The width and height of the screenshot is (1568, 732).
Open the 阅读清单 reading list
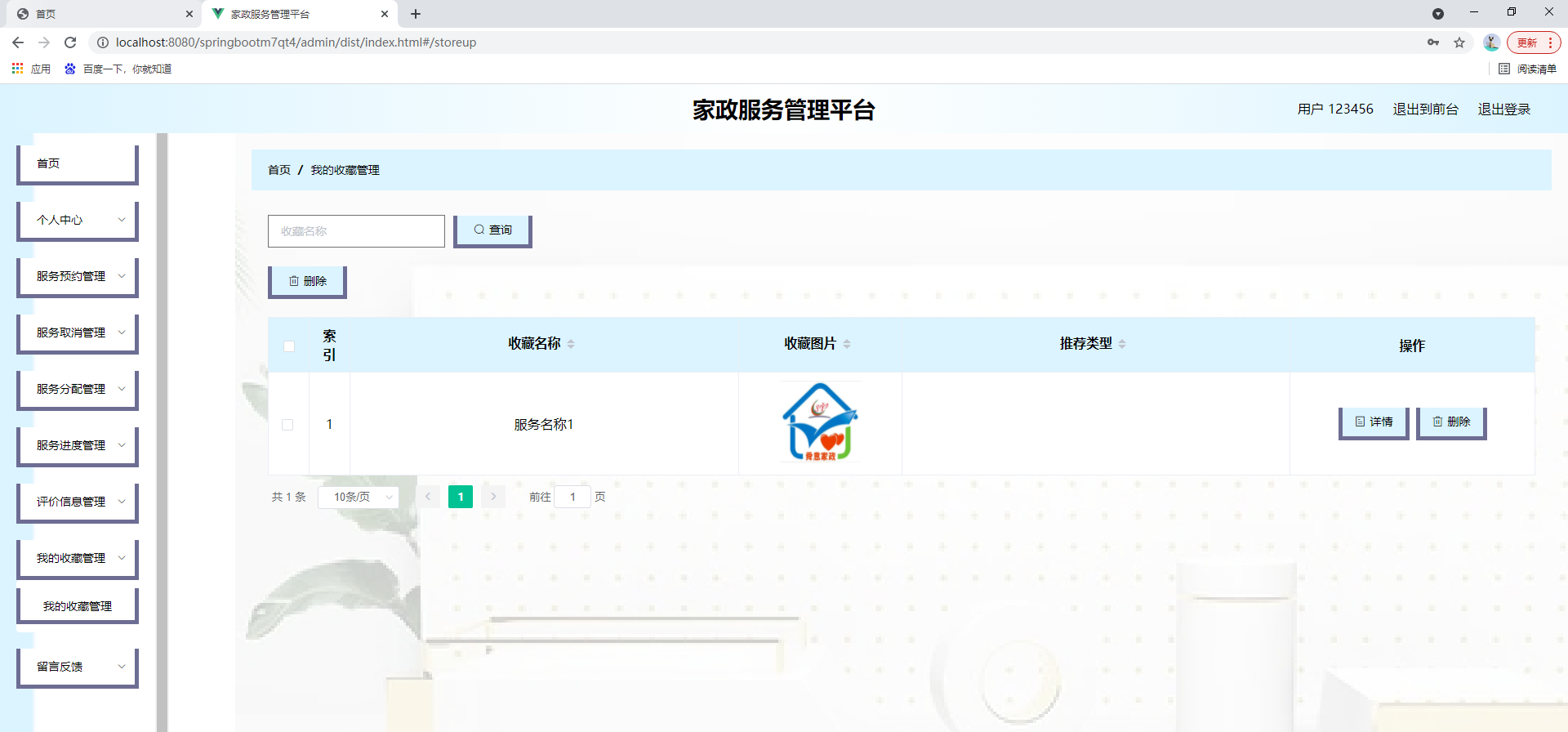point(1528,69)
